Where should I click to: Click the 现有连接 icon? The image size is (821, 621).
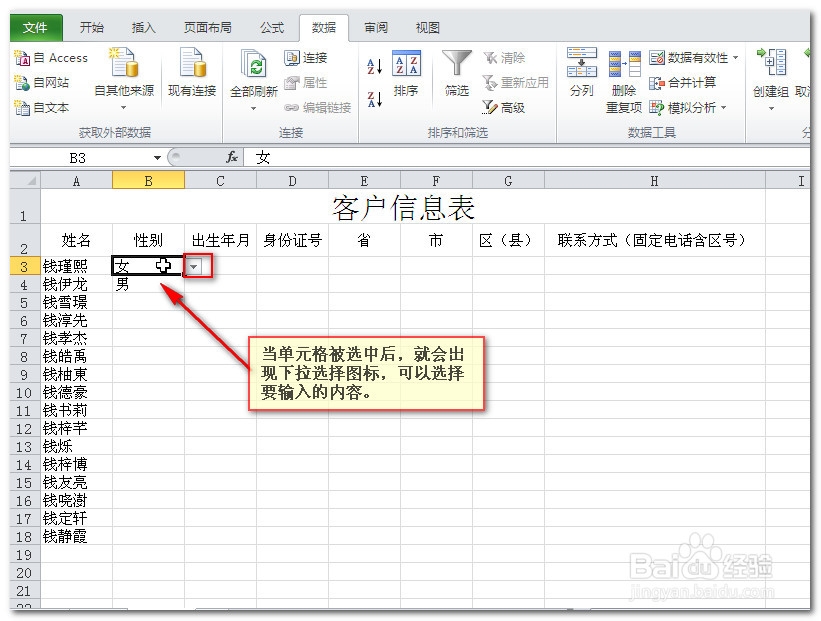click(x=192, y=62)
